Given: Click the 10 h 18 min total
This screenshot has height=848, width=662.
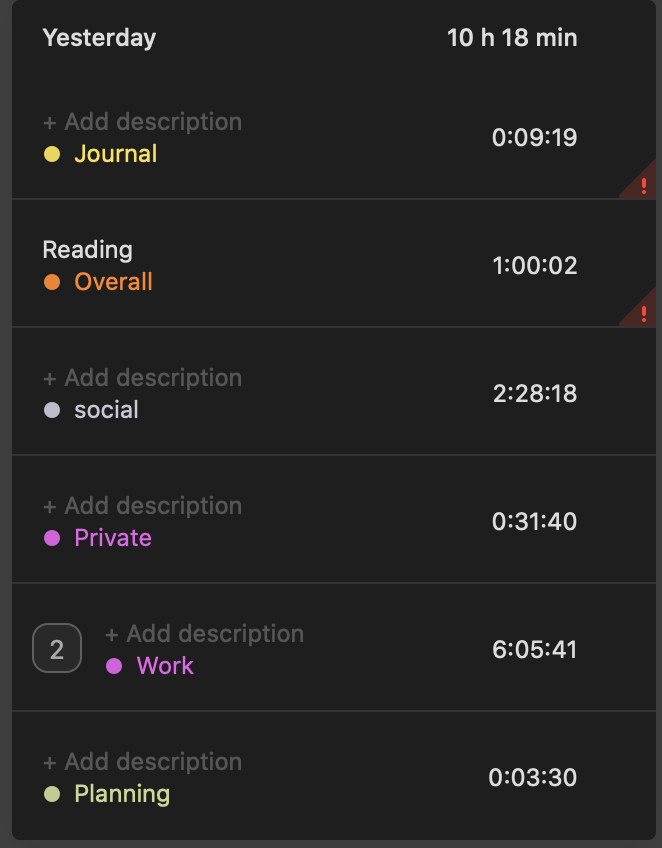Looking at the screenshot, I should point(511,38).
